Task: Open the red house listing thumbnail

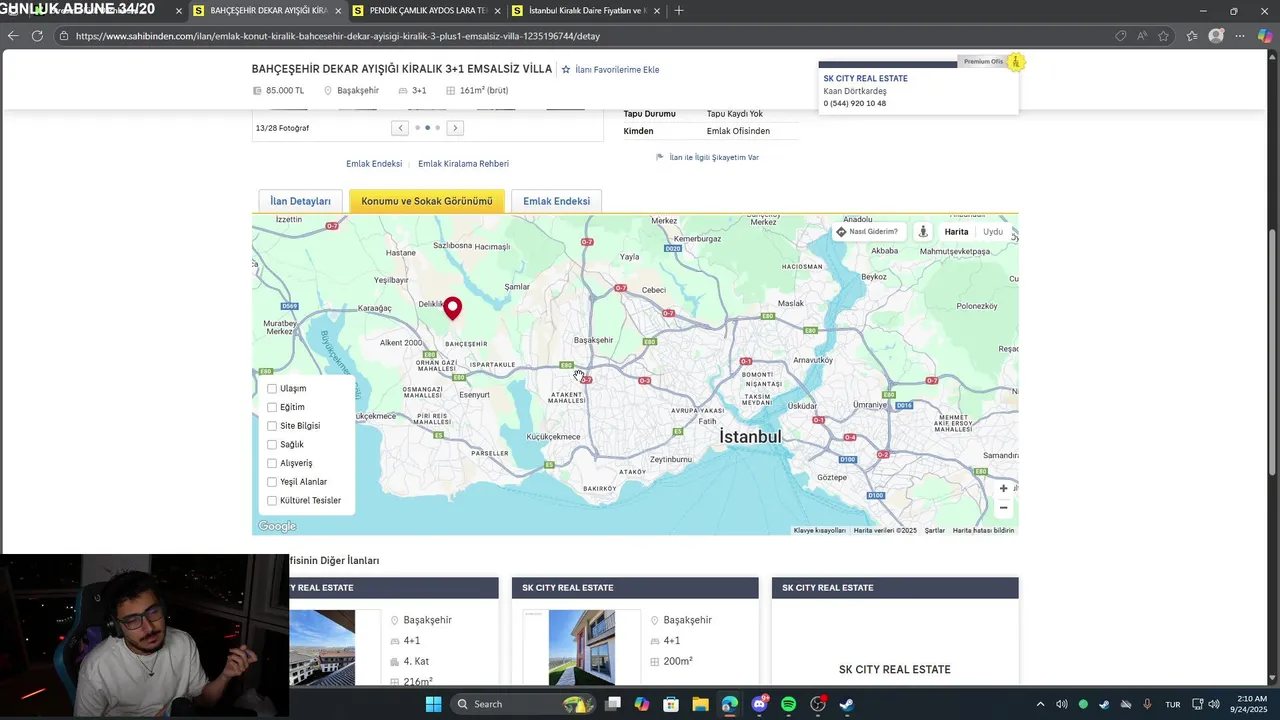Action: (x=581, y=647)
